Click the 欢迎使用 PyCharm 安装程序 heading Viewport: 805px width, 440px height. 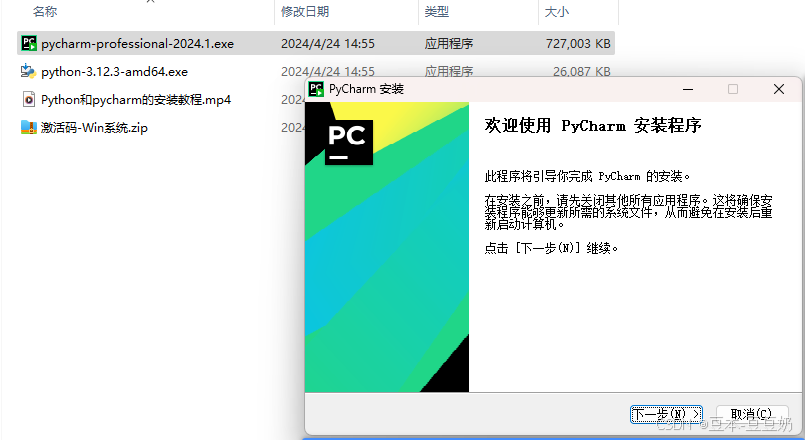click(593, 126)
